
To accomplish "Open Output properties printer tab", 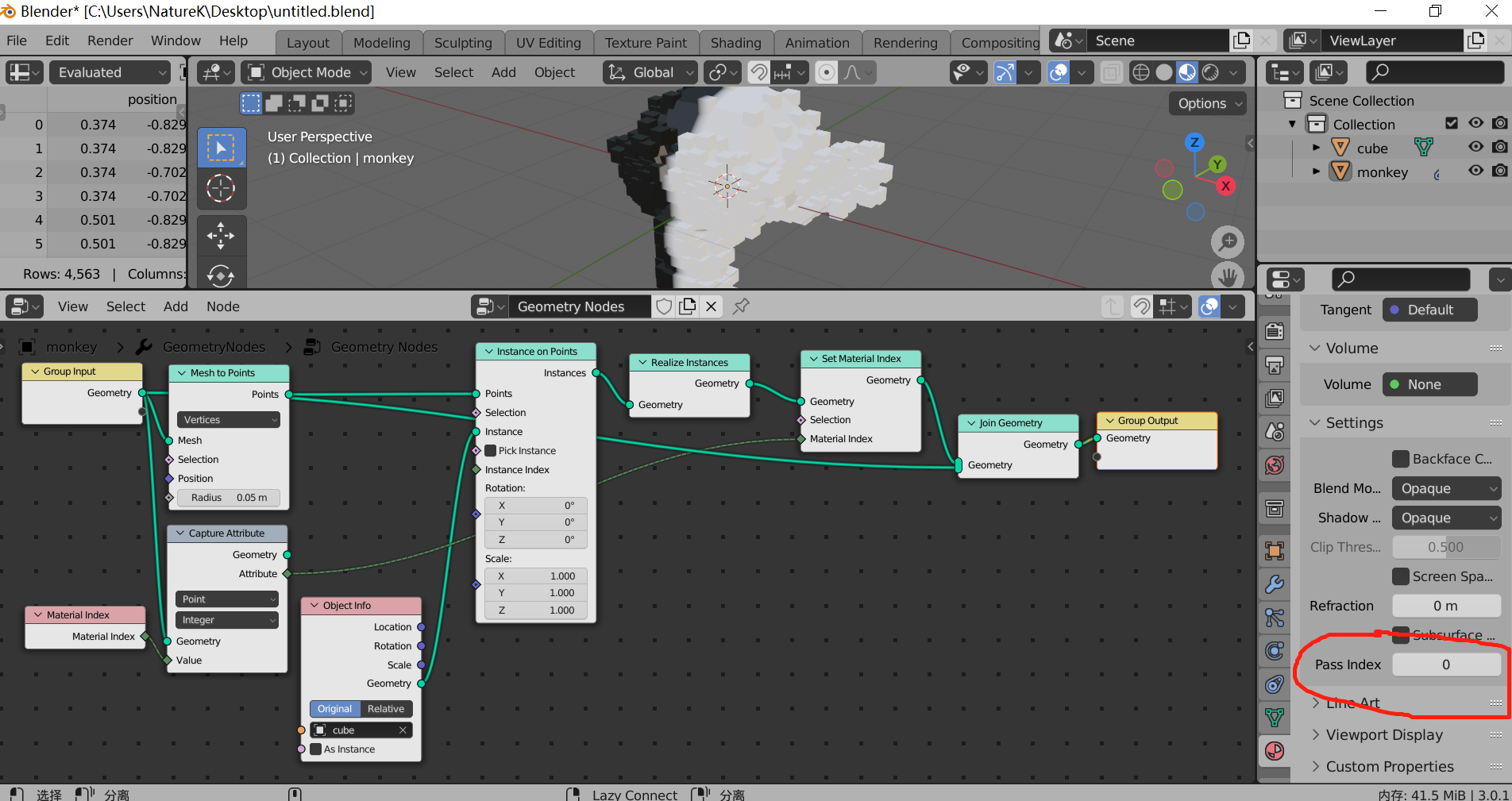I will pyautogui.click(x=1275, y=364).
